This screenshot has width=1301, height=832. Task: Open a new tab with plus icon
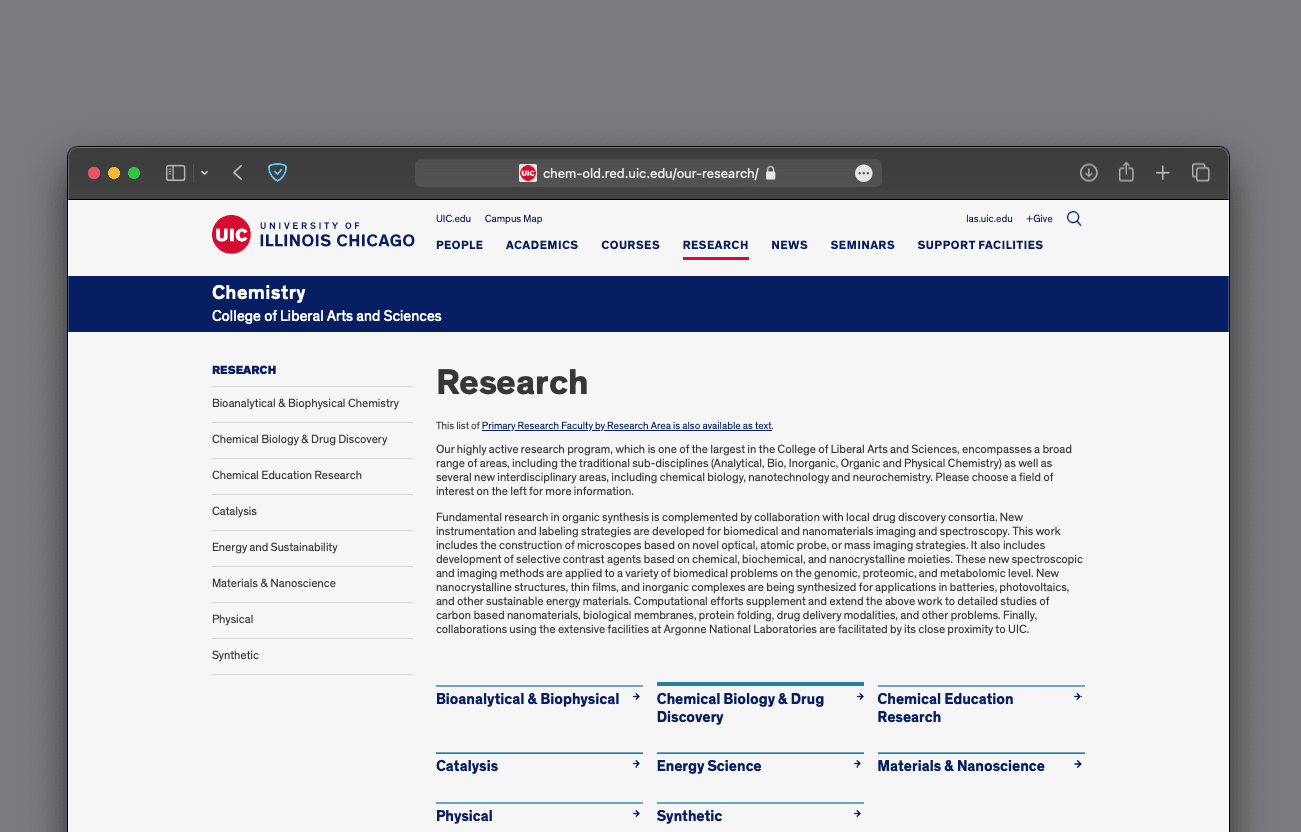coord(1163,173)
